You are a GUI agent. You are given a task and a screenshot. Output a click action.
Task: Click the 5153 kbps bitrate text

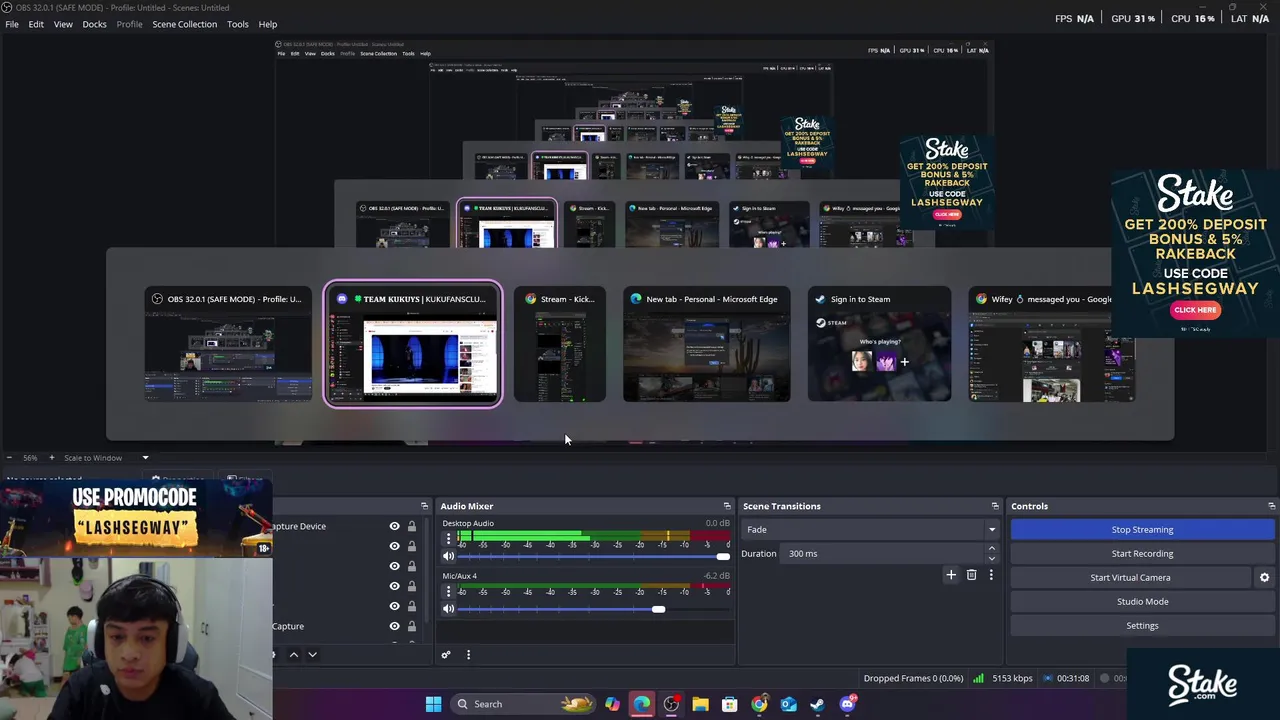pyautogui.click(x=1012, y=678)
